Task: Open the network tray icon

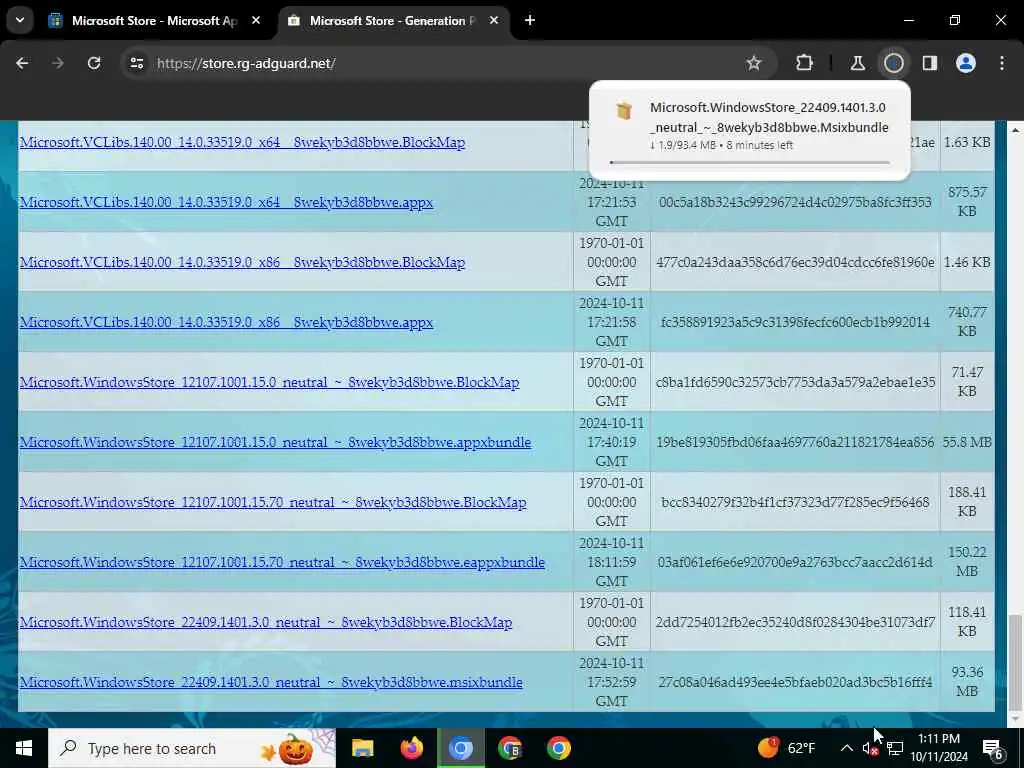Action: coord(895,749)
